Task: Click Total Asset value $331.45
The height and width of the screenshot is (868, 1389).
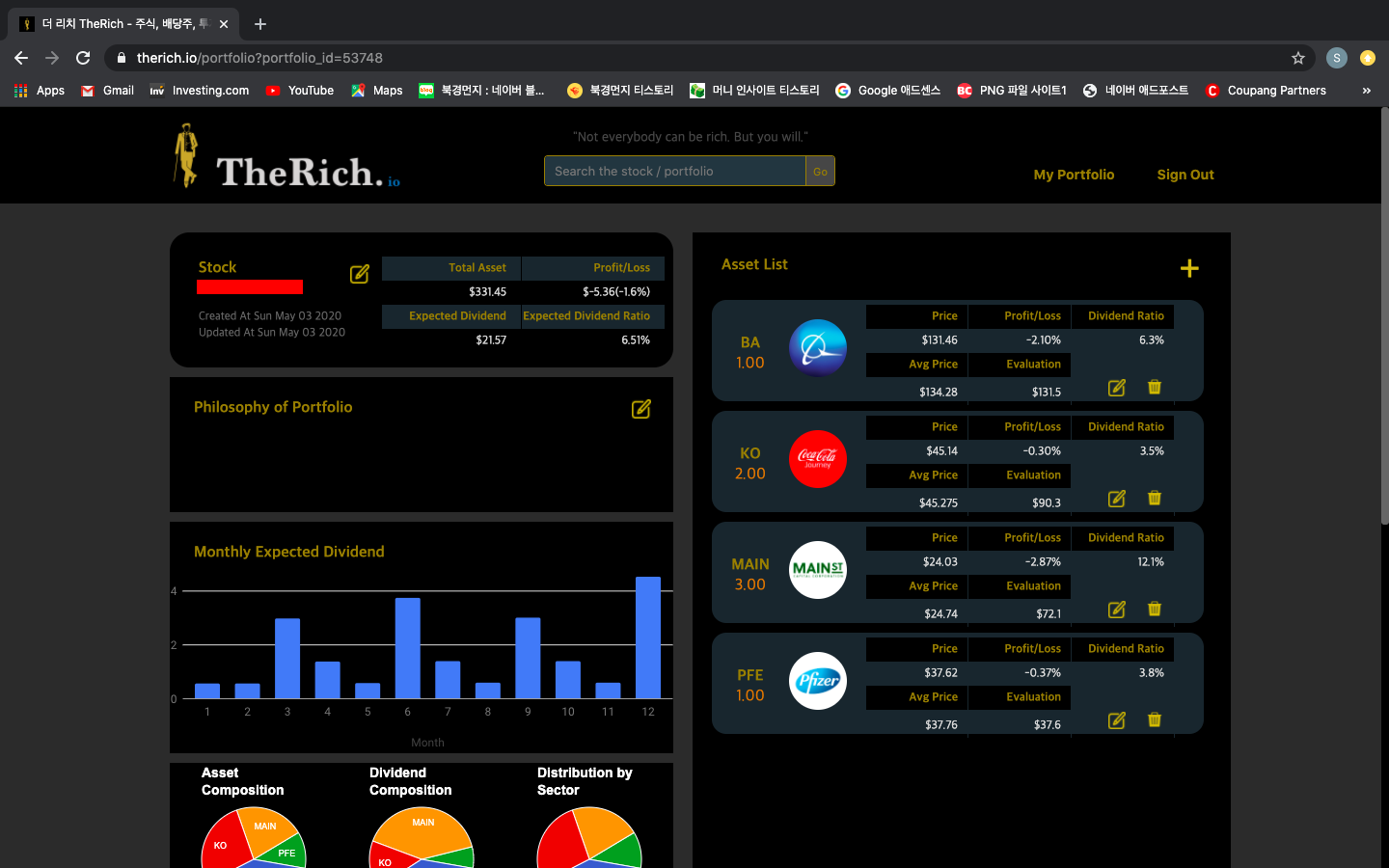Action: pos(487,291)
